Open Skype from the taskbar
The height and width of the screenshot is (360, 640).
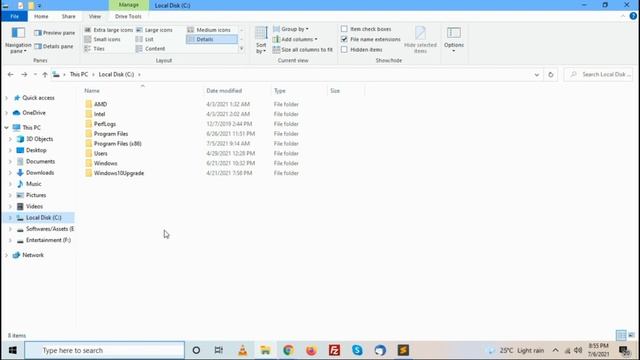[357, 350]
